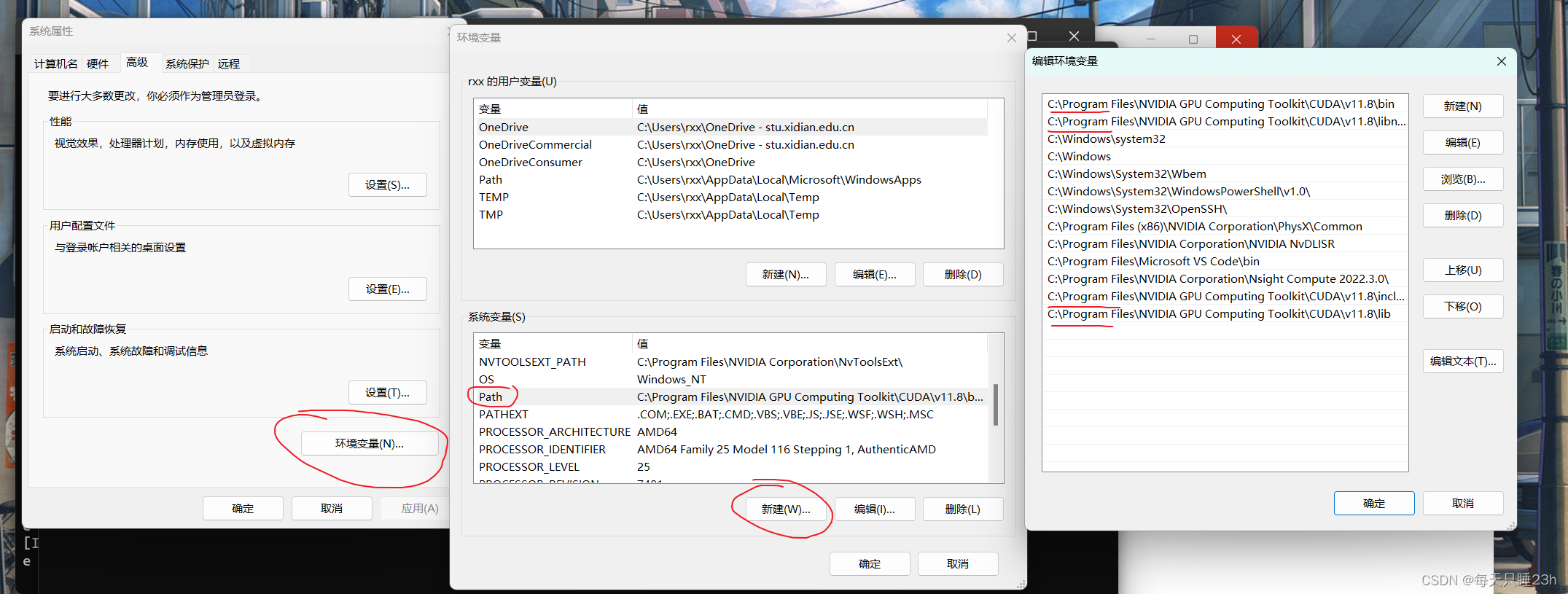Maximize the background window behind 编辑环境变量

(x=1193, y=39)
